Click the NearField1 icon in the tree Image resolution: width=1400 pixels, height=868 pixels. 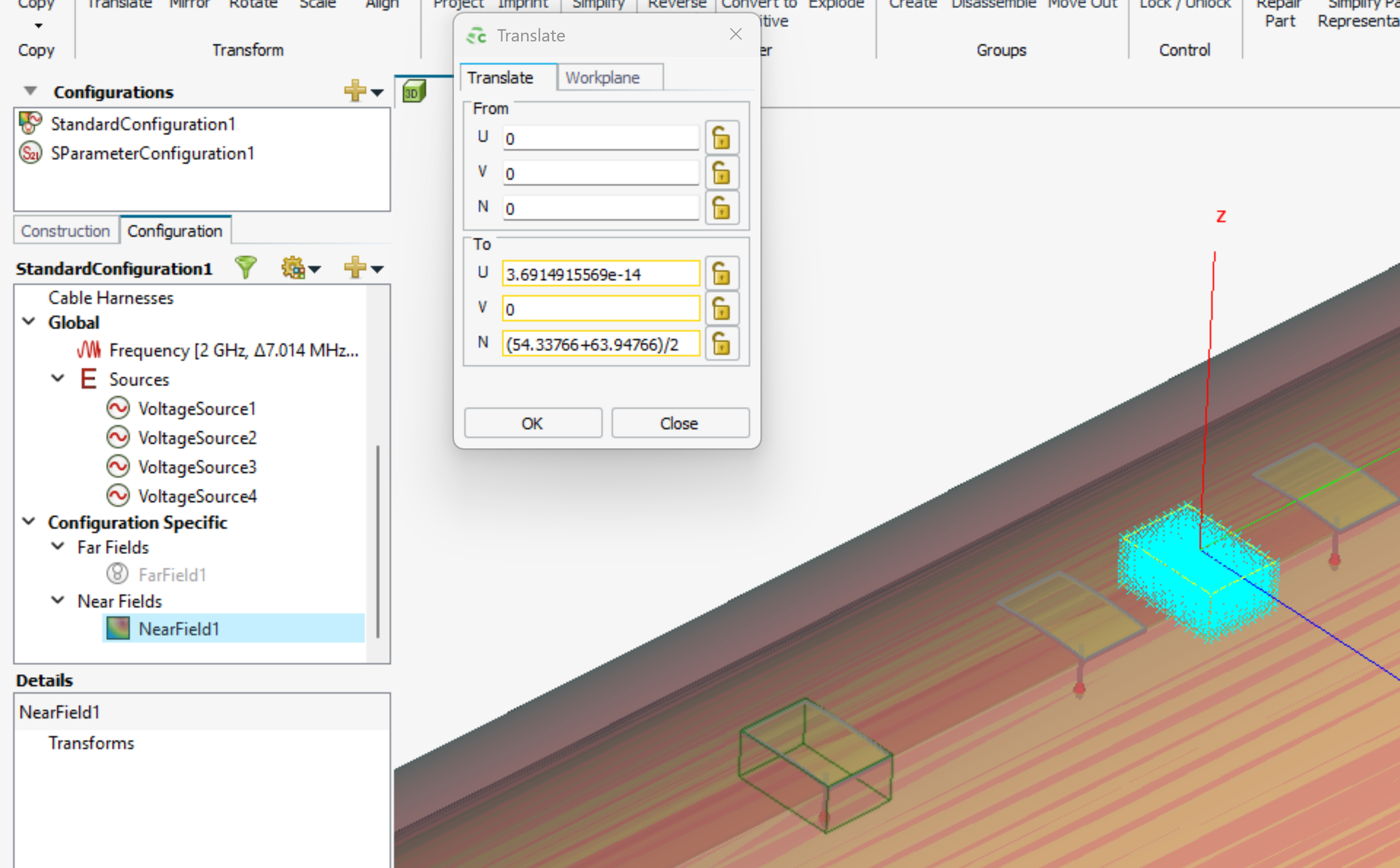coord(118,628)
